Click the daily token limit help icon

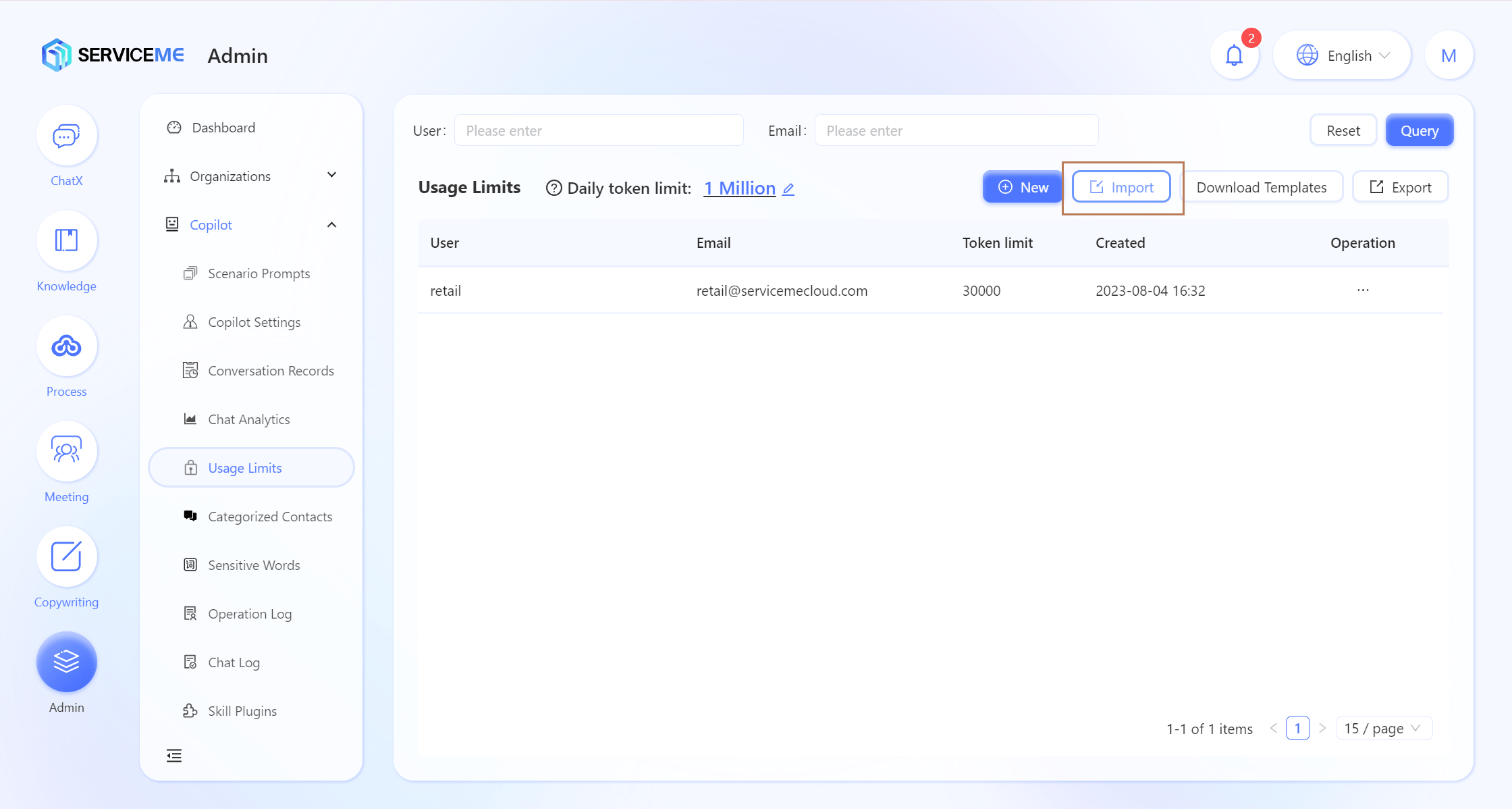pyautogui.click(x=553, y=188)
